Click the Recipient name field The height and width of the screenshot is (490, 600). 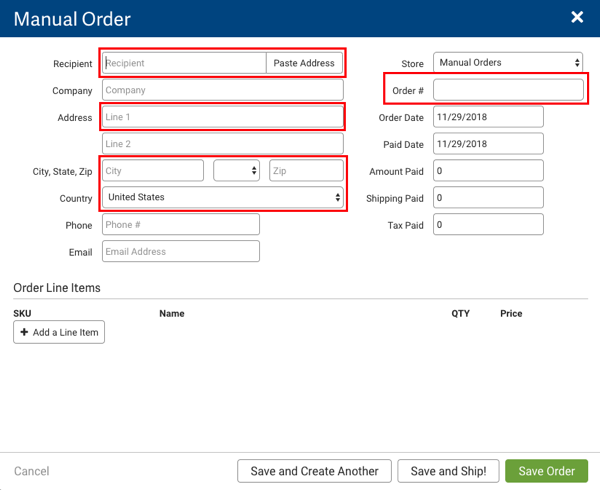coord(184,63)
